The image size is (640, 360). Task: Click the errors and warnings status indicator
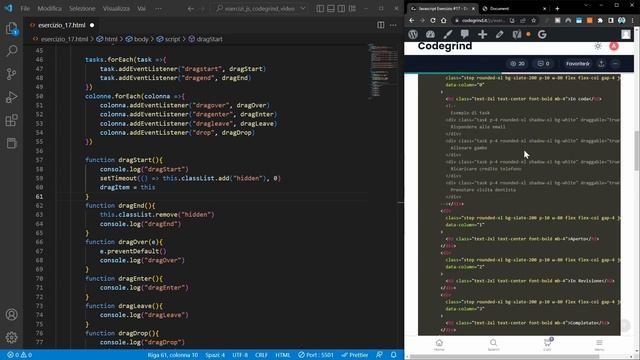pos(19,355)
